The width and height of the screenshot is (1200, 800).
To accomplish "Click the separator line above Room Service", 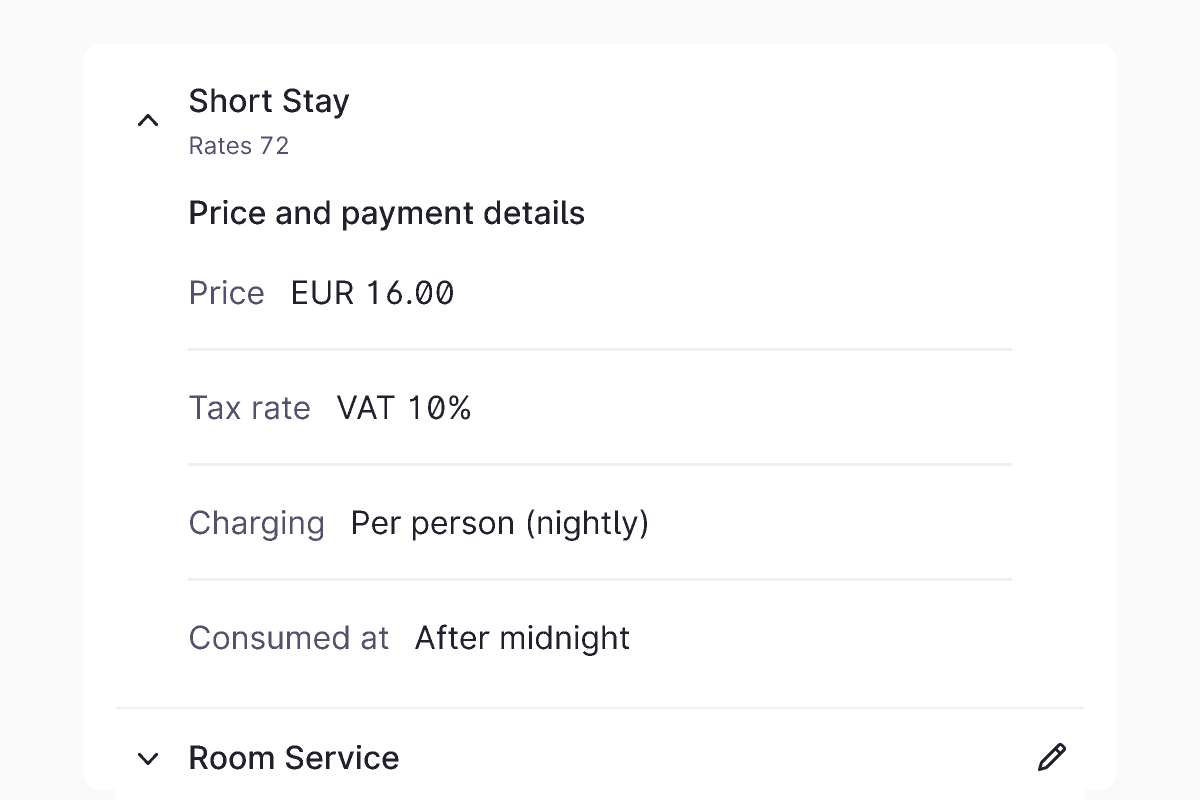I will 600,708.
